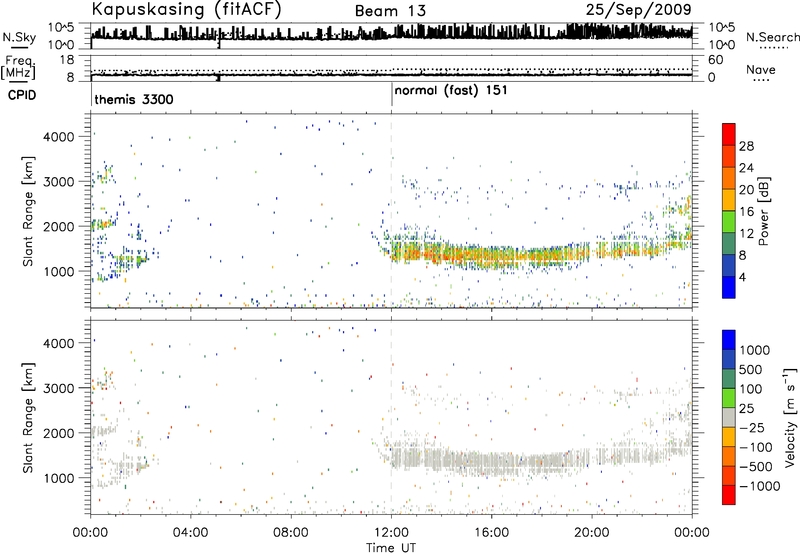Click the red bottom of the velocity colorbar
Screen dimensions: 800x554
(x=729, y=495)
